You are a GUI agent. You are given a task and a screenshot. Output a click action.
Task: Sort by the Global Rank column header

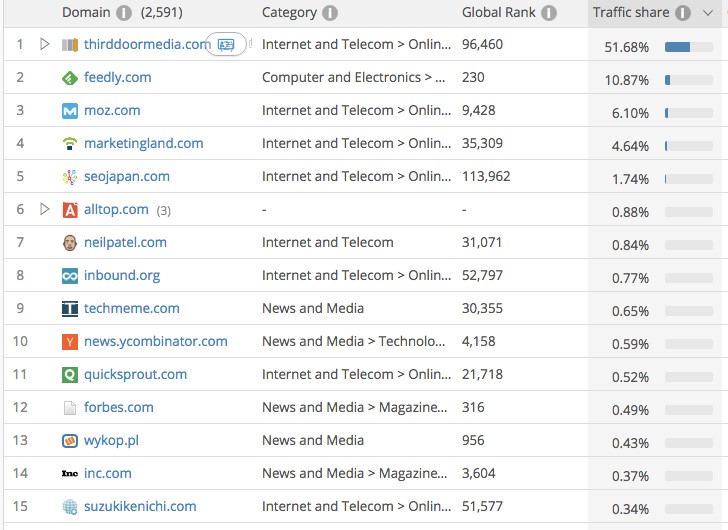click(x=498, y=13)
